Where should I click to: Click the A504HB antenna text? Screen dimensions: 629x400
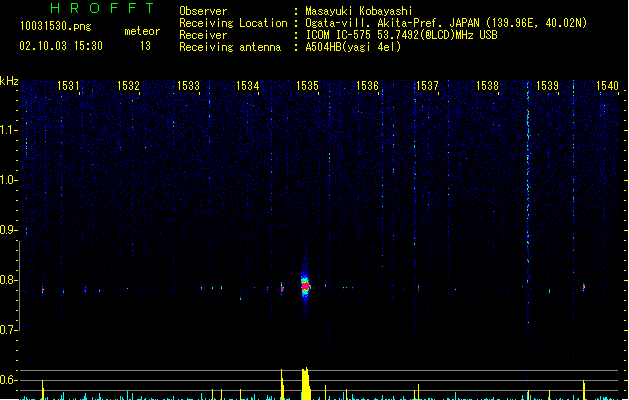[x=353, y=47]
